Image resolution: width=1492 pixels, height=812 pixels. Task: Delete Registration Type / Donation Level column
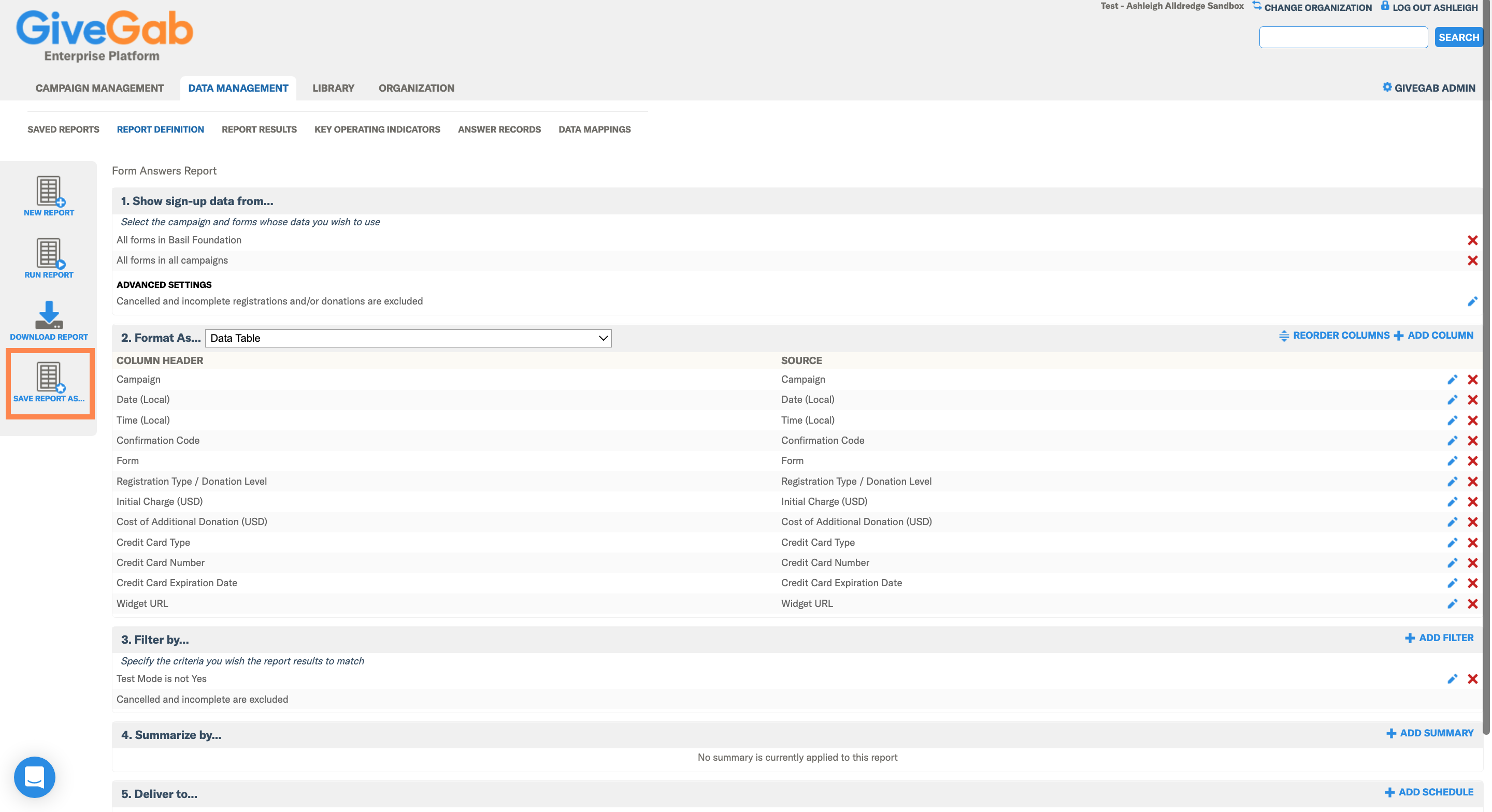[x=1472, y=481]
